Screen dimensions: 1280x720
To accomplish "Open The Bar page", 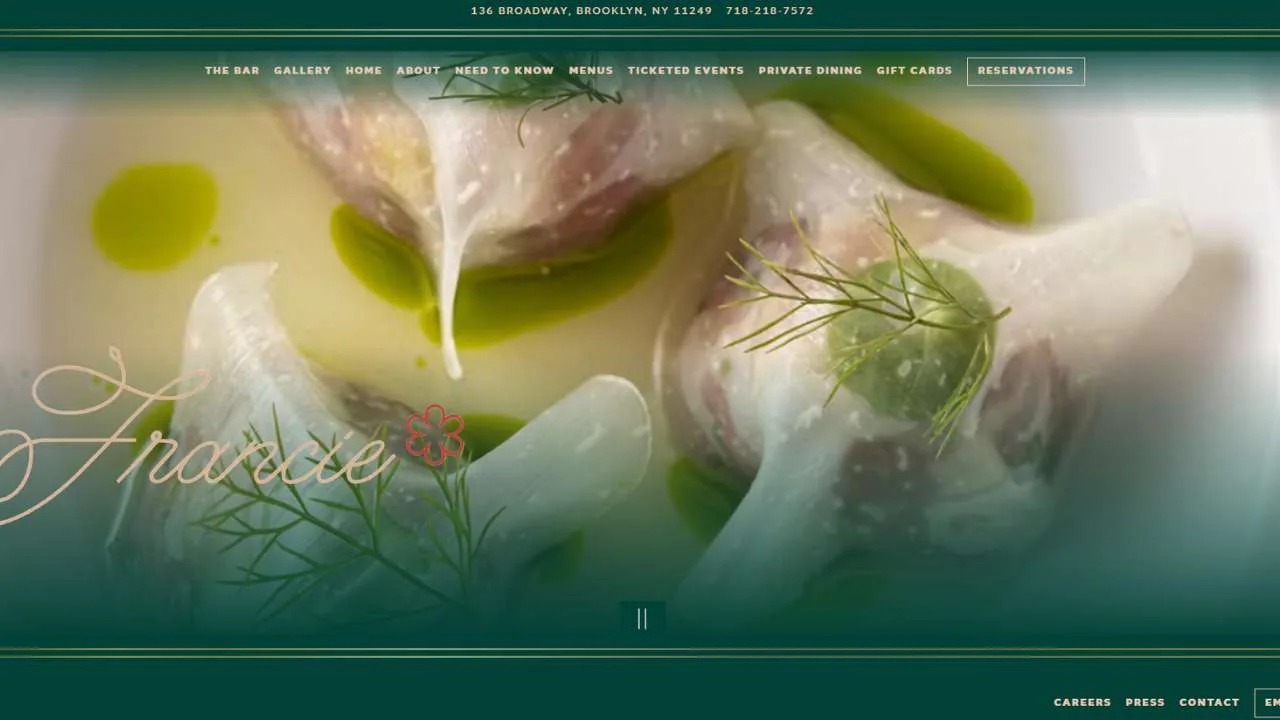I will (232, 71).
